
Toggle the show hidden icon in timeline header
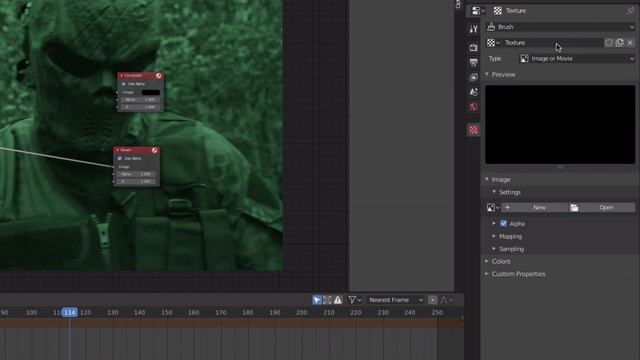pos(327,300)
